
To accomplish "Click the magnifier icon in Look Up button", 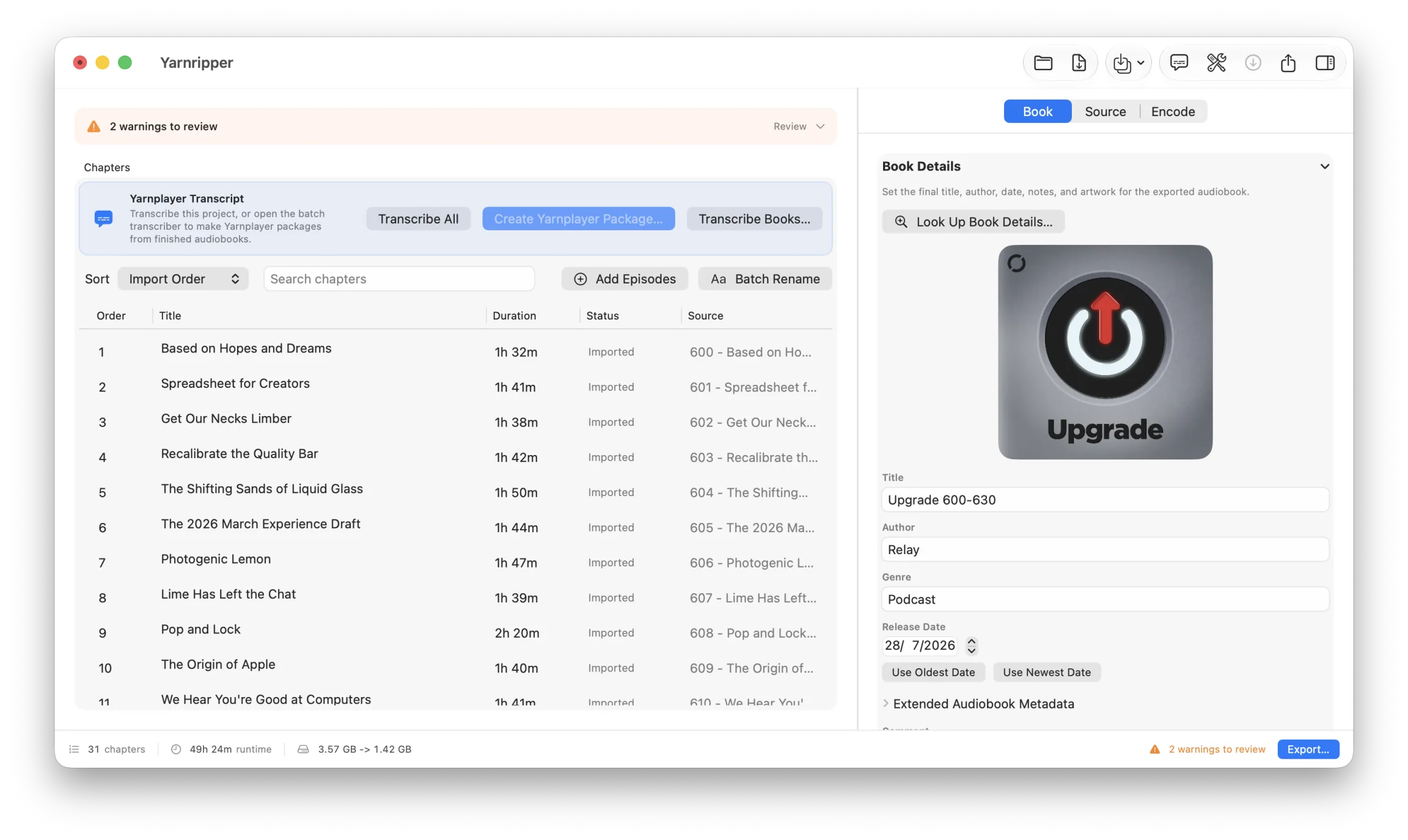I will pos(901,222).
